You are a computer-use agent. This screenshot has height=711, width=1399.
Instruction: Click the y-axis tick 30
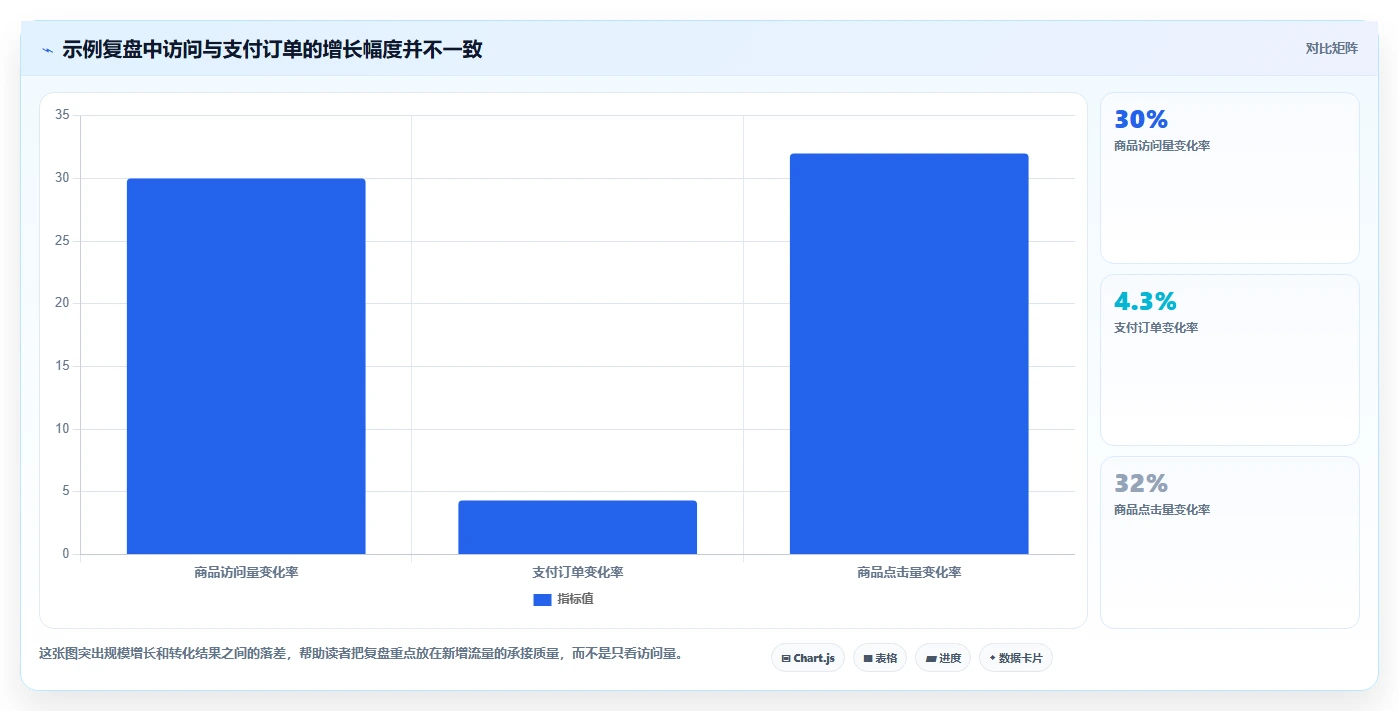(62, 178)
